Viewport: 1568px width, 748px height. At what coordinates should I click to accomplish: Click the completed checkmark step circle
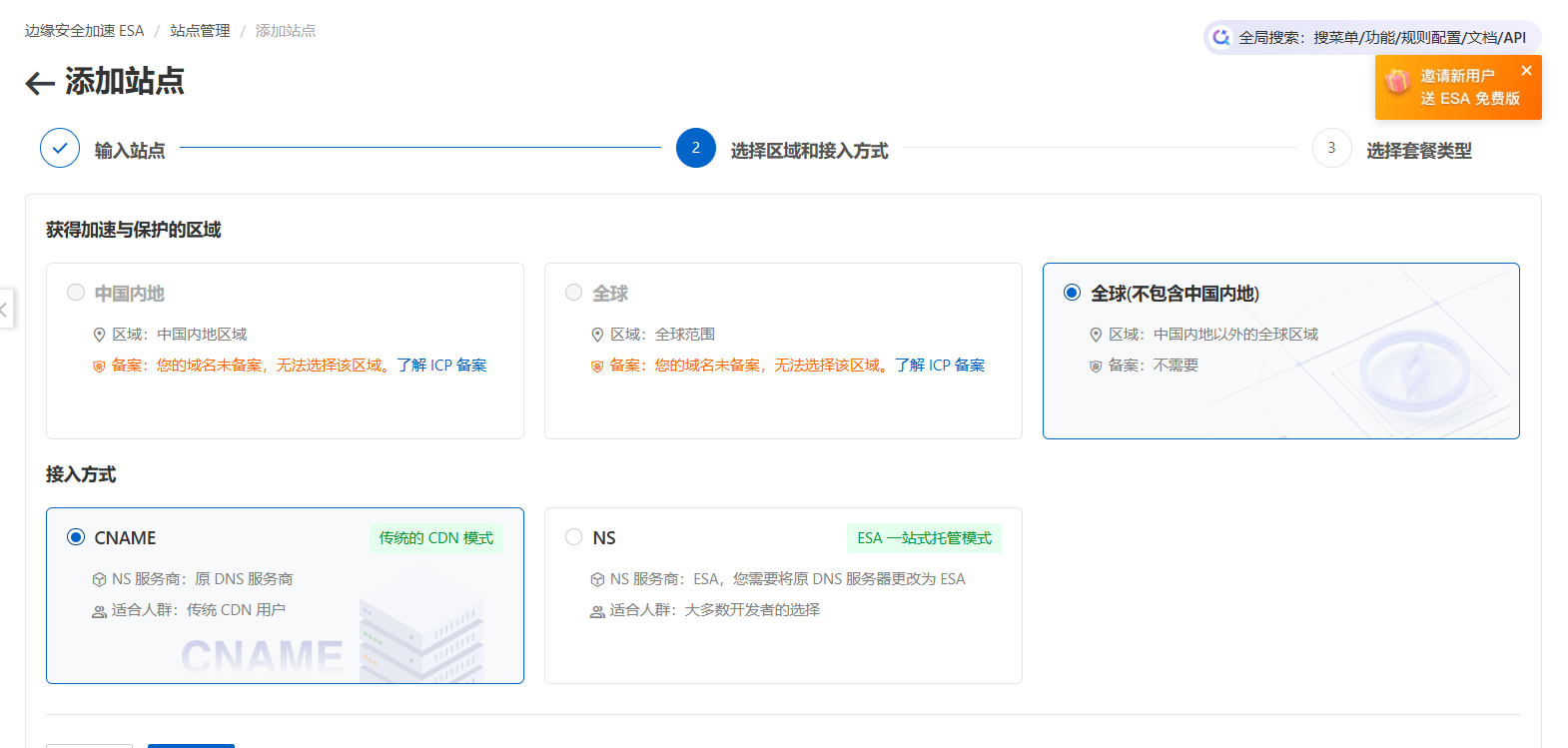point(60,148)
